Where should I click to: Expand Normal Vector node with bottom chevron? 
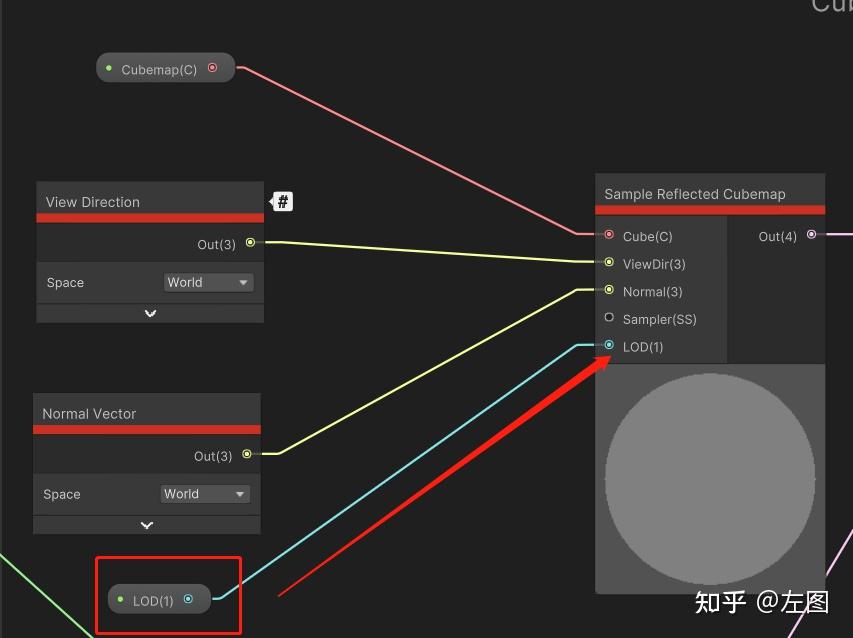tap(146, 525)
